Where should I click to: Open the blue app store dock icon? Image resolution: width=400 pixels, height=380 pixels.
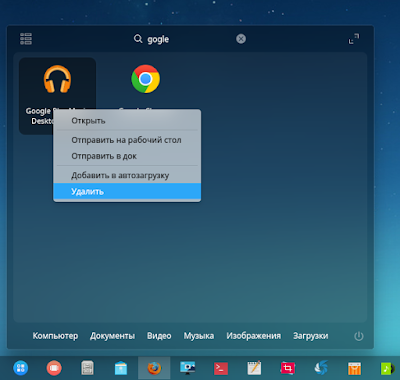tap(121, 368)
